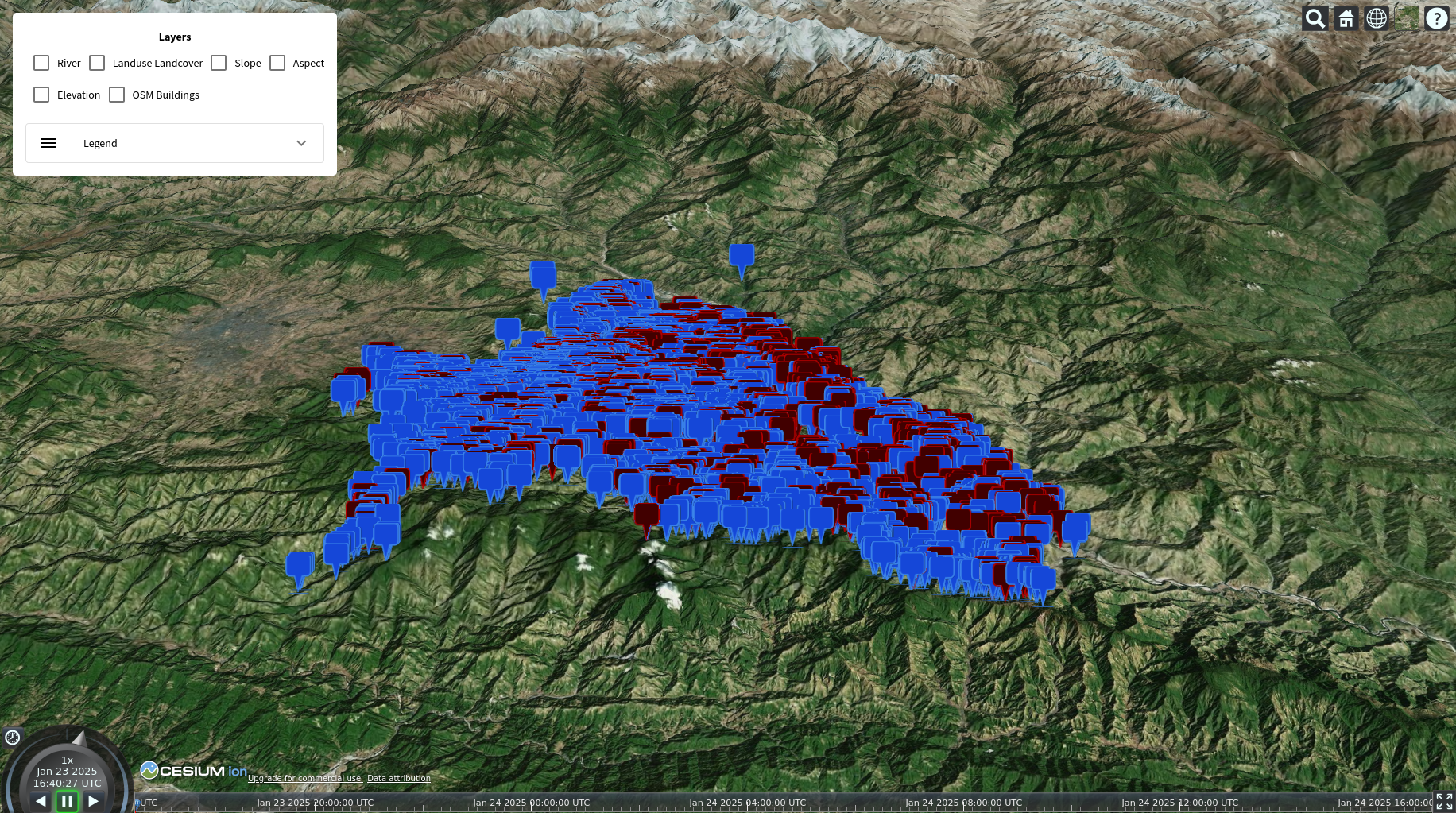The image size is (1456, 813).
Task: Click the Legend hamburger menu icon
Action: 48,143
